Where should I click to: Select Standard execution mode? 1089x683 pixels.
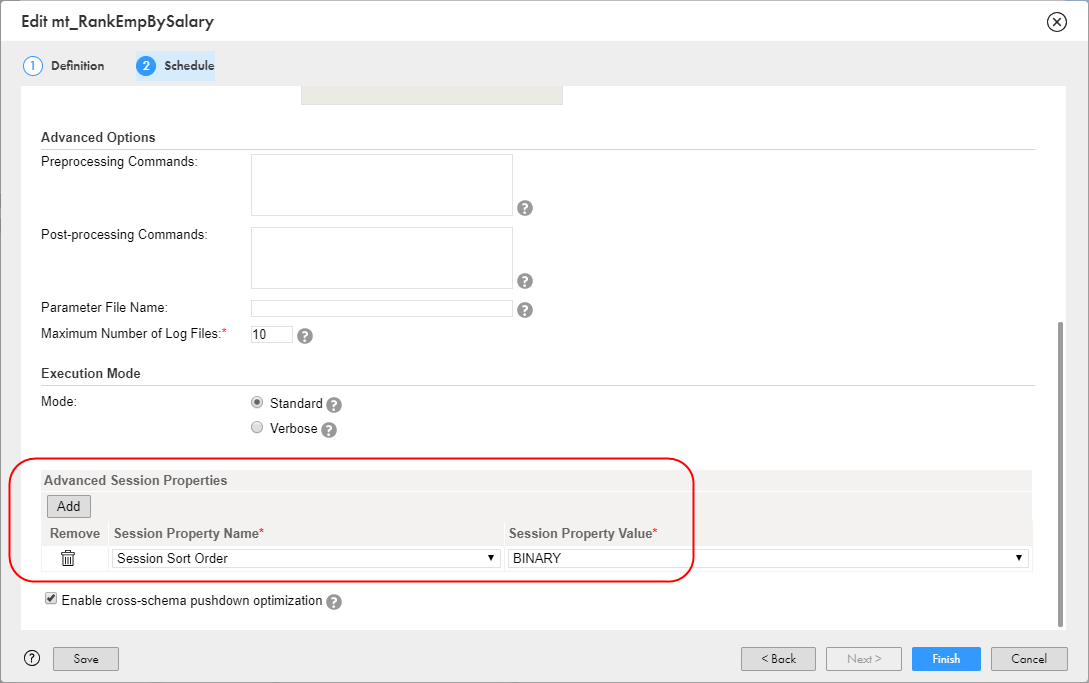point(257,402)
